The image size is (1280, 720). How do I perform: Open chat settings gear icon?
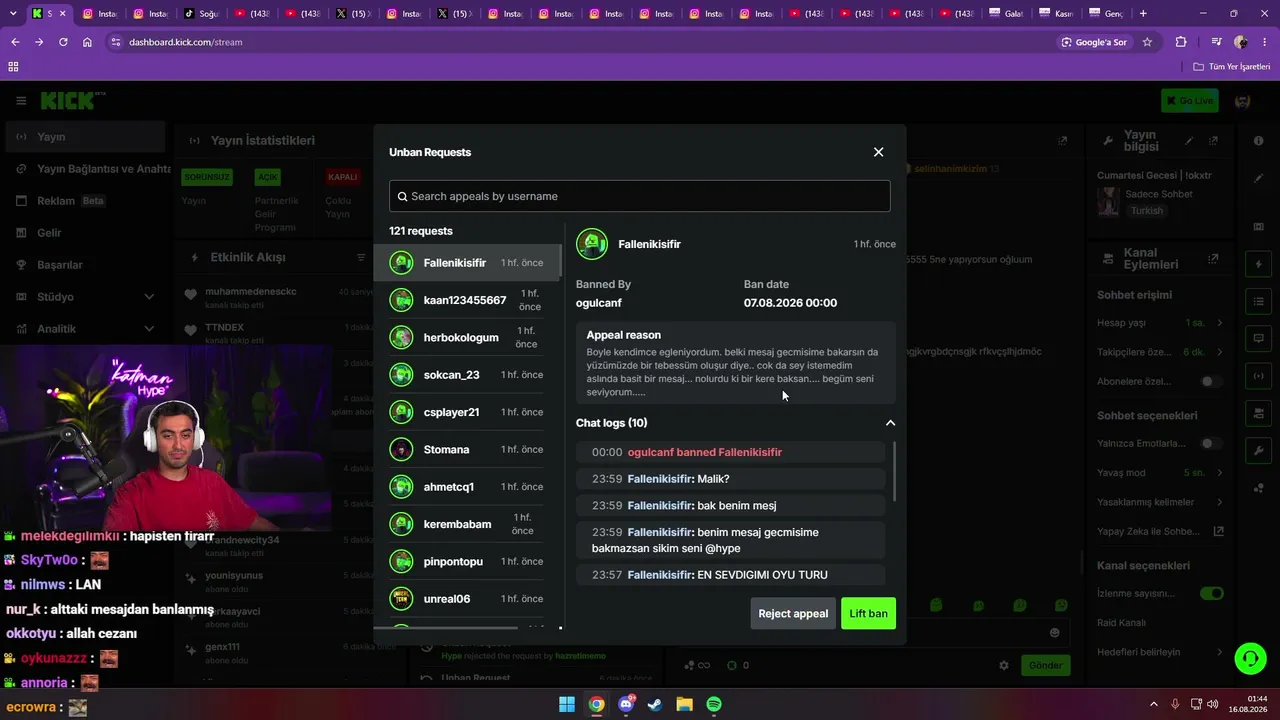coord(1004,665)
